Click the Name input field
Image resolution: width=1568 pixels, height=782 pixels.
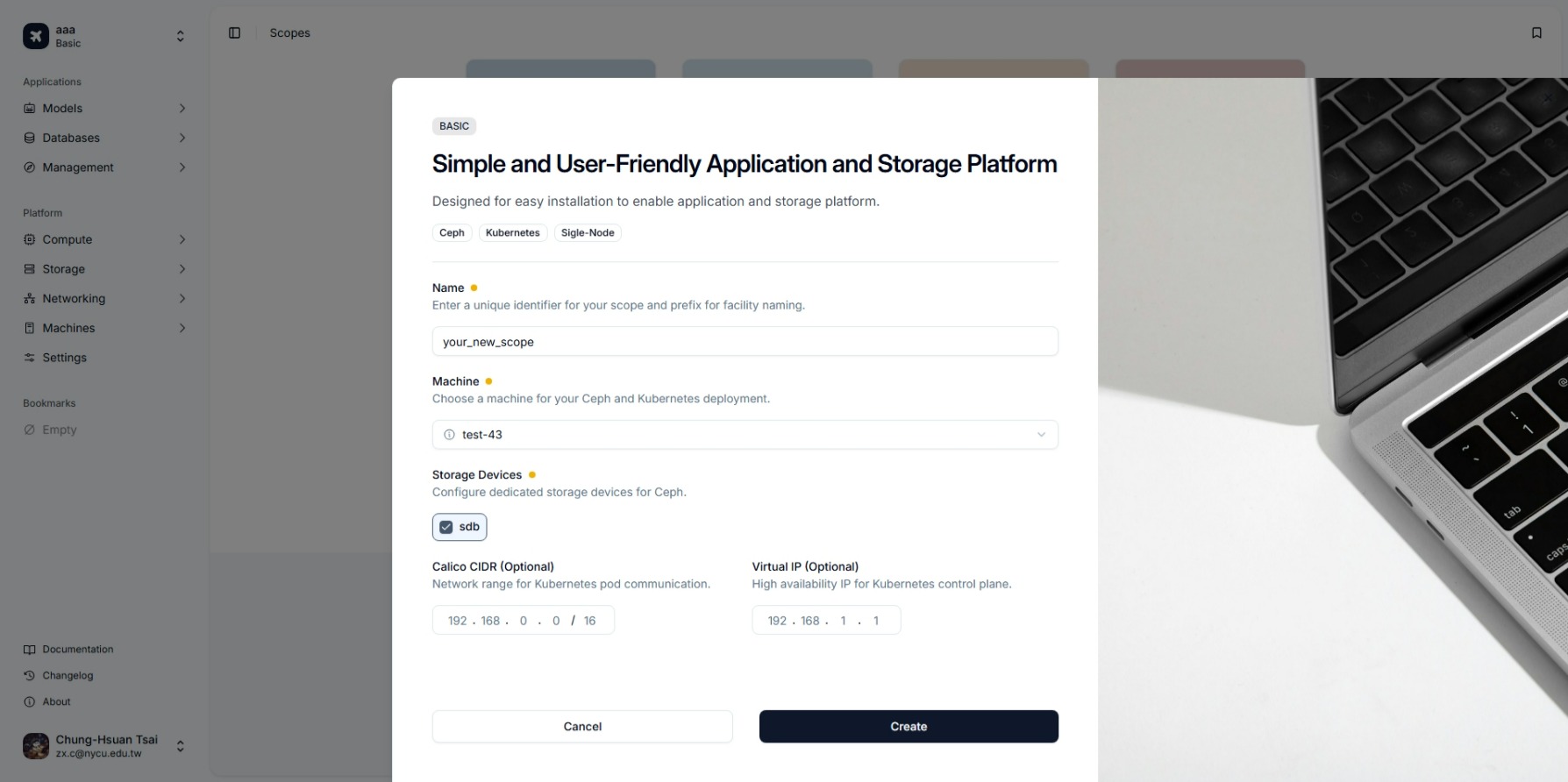click(745, 342)
